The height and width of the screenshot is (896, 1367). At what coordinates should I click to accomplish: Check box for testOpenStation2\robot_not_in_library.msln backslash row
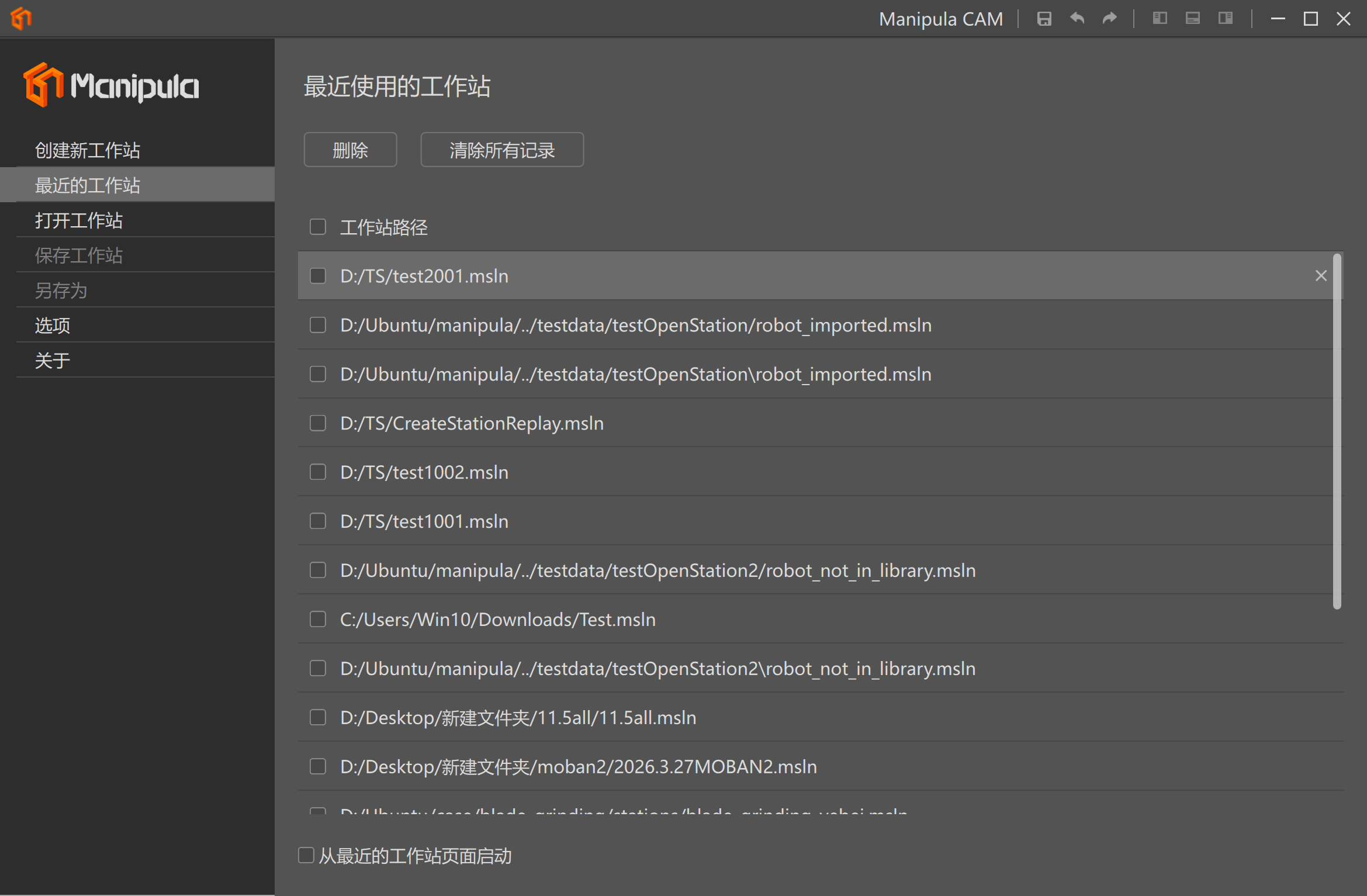tap(318, 669)
